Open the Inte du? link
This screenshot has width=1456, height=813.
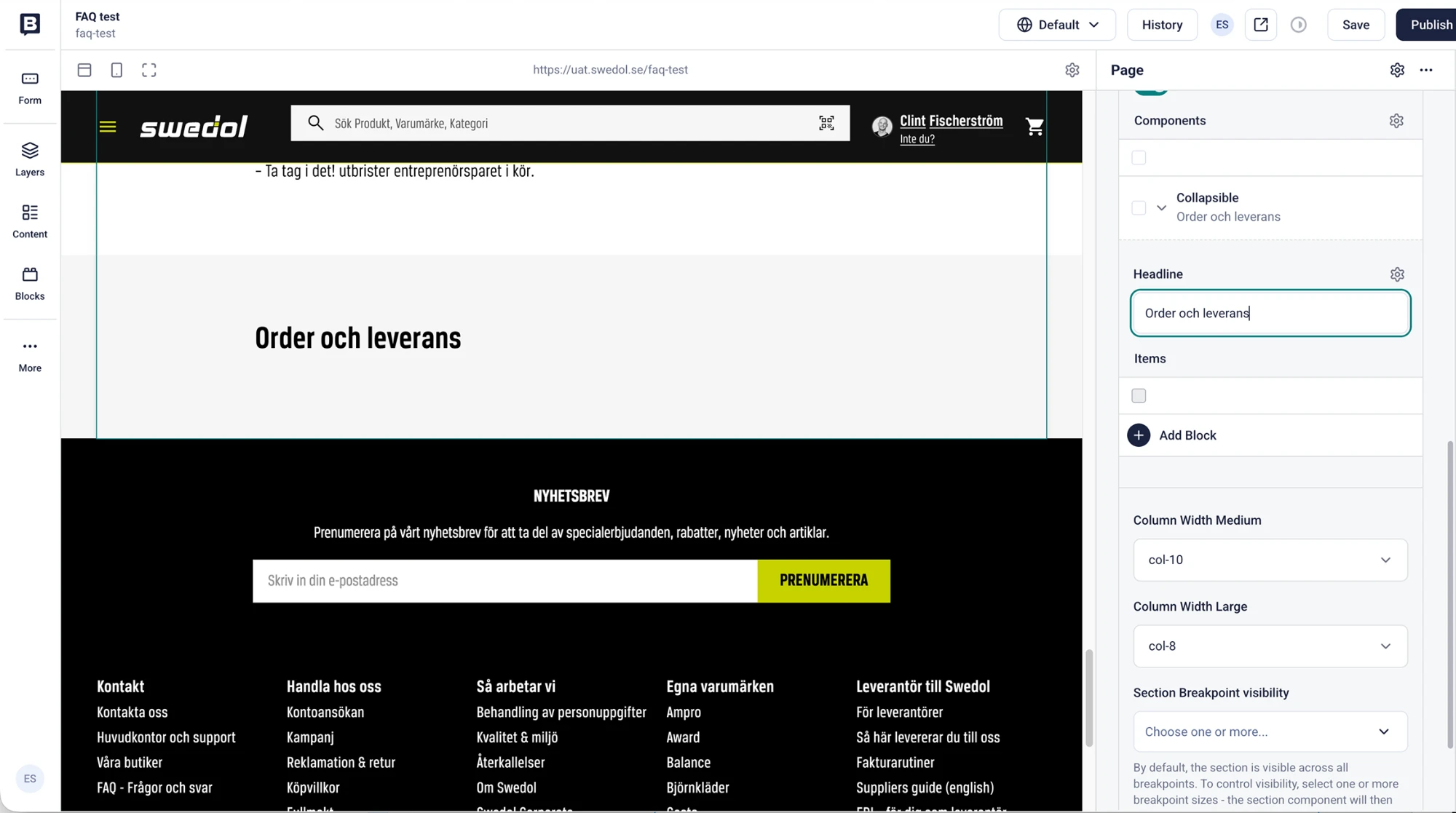[917, 139]
